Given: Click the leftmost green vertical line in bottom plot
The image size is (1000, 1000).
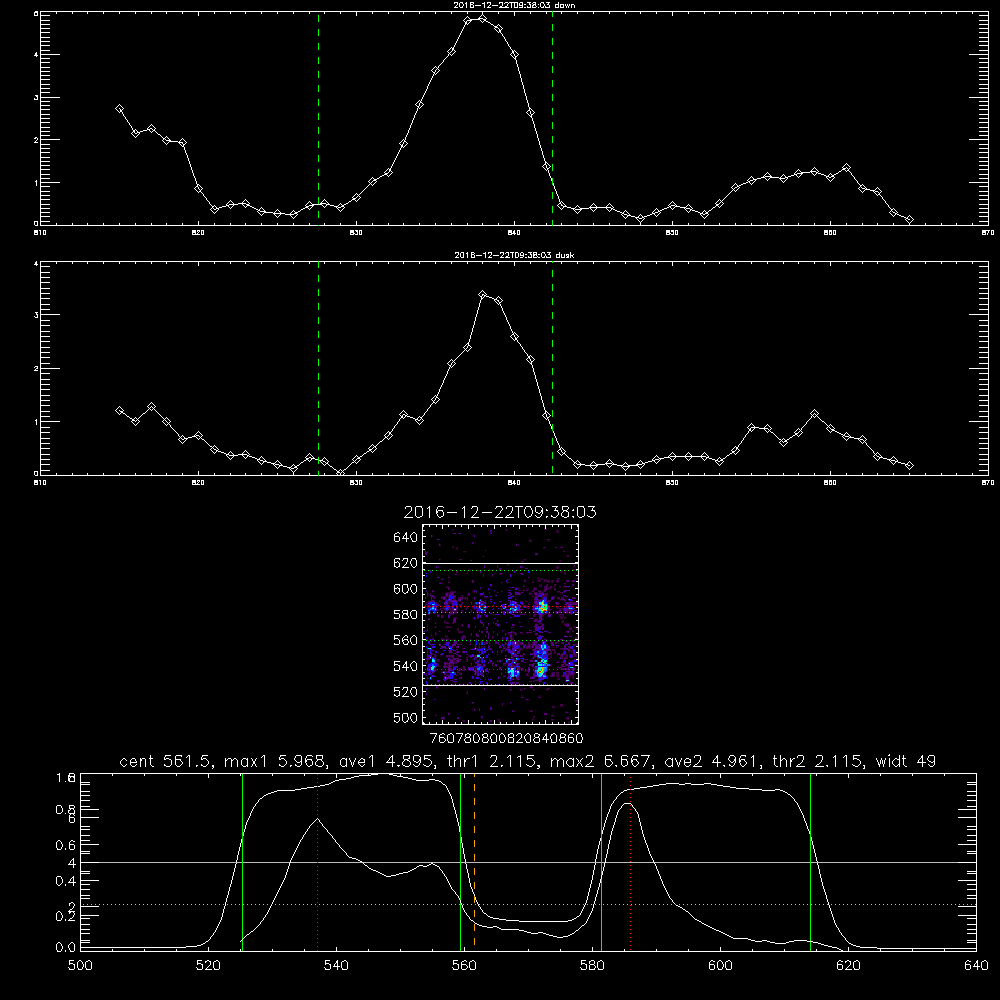Looking at the screenshot, I should [242, 862].
